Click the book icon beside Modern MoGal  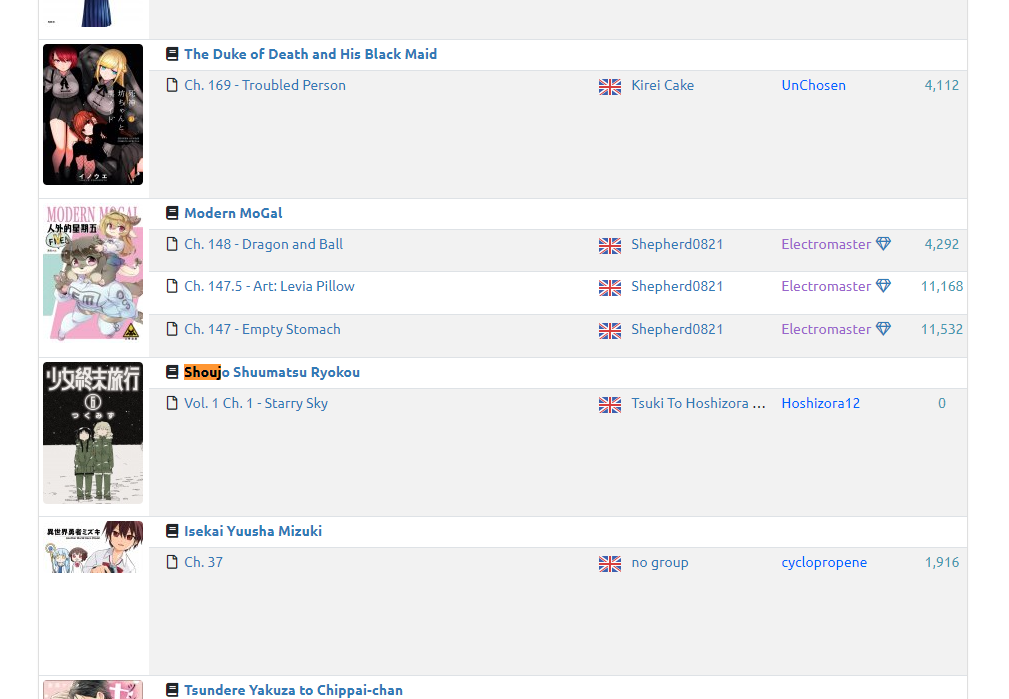pyautogui.click(x=172, y=213)
